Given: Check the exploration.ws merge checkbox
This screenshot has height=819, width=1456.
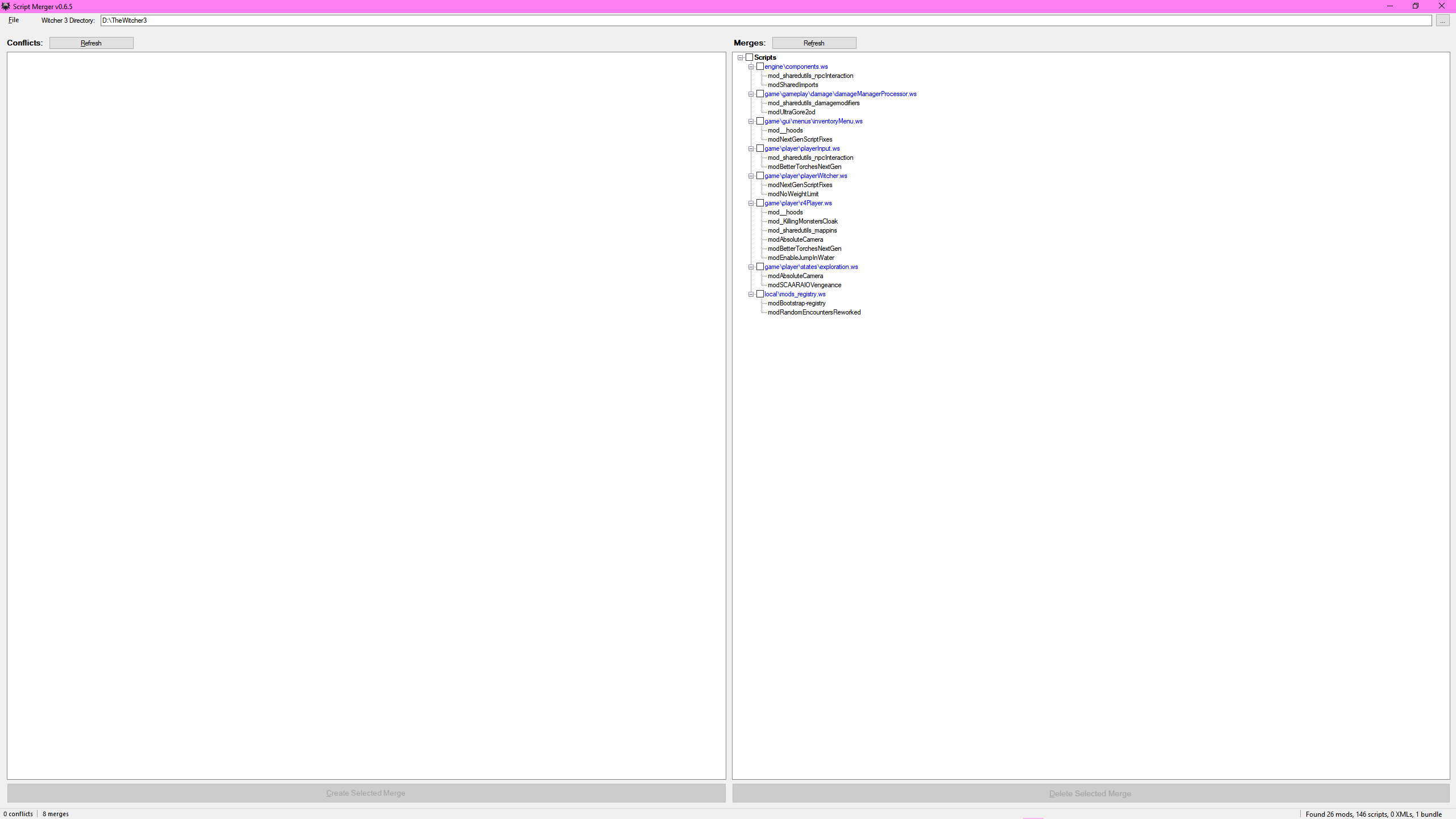Looking at the screenshot, I should pos(760,267).
